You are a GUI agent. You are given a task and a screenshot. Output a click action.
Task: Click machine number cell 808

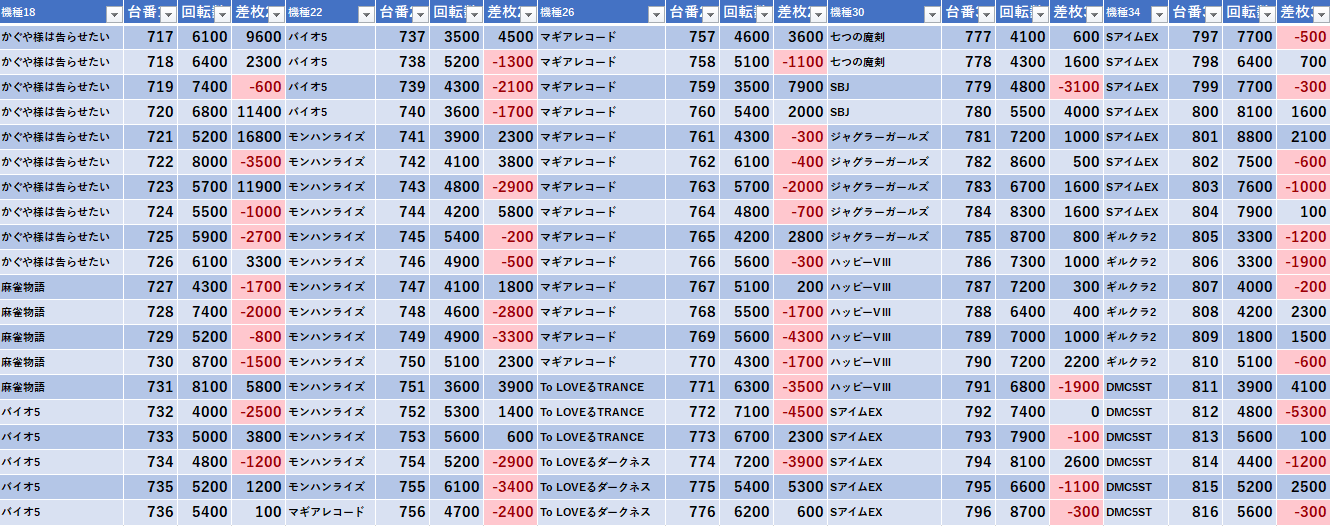[x=1196, y=312]
